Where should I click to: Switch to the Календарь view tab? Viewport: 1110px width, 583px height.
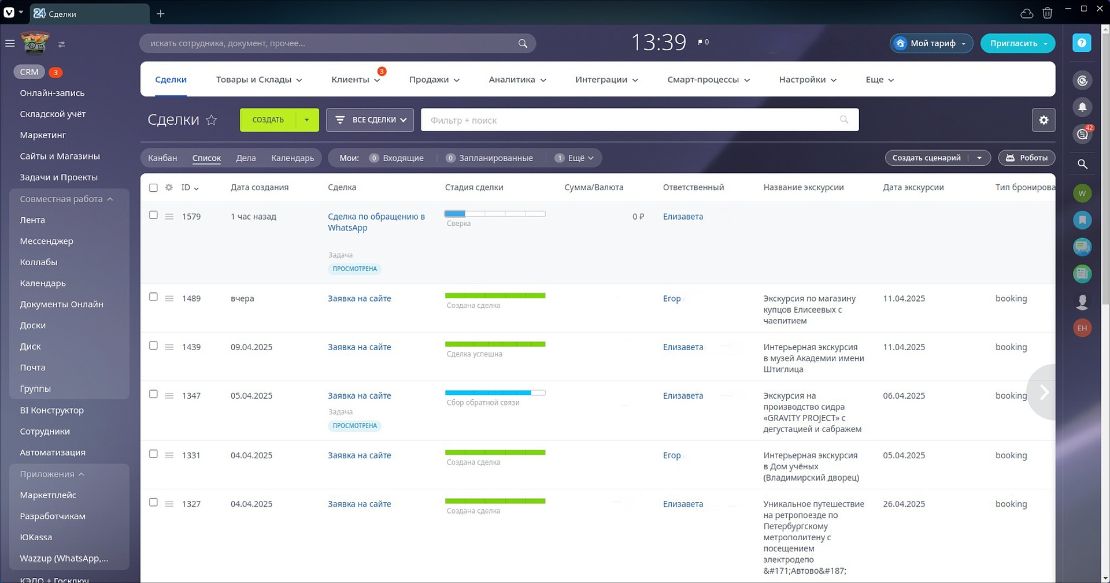pyautogui.click(x=292, y=158)
